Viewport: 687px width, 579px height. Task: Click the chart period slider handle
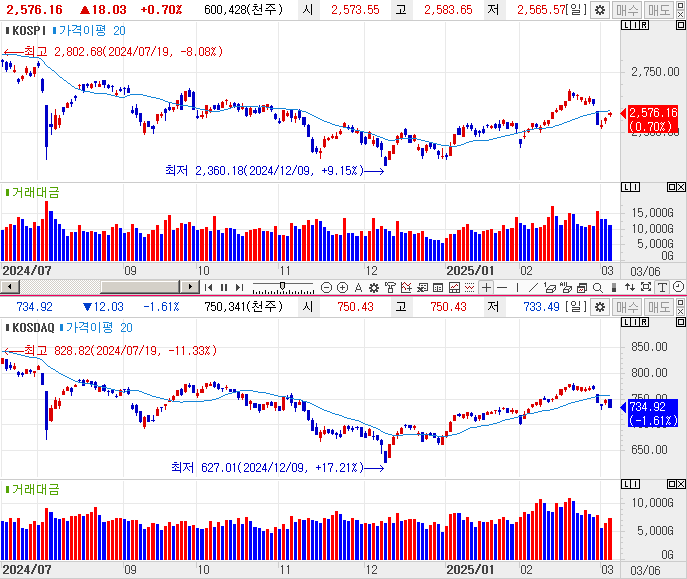point(283,286)
